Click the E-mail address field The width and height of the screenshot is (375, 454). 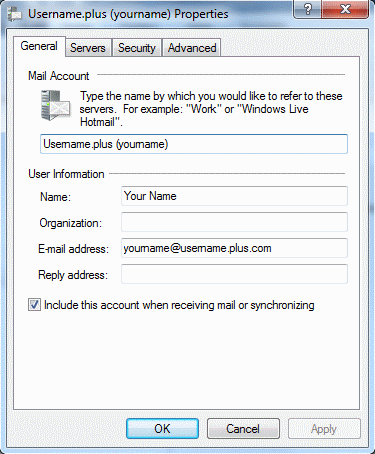(x=234, y=248)
